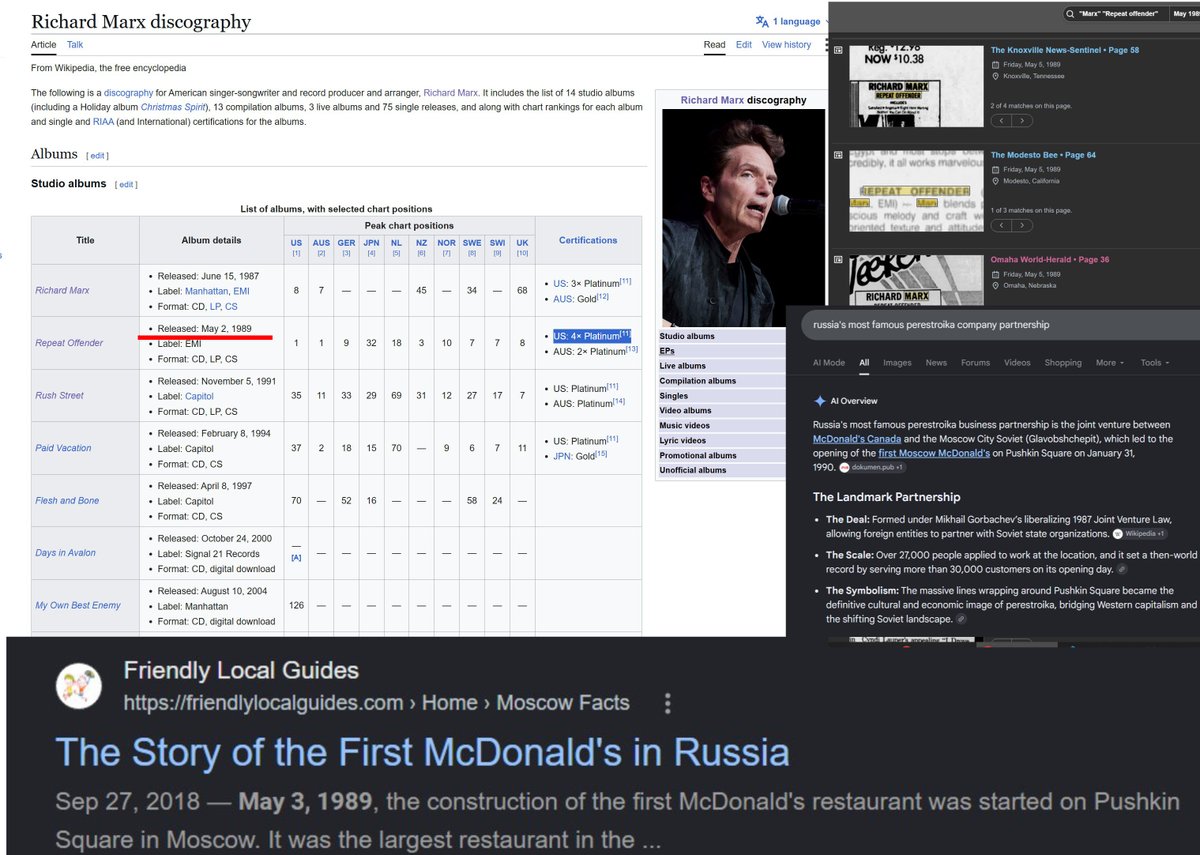Open The Knoxville News-Sentinel Page 58 result

(x=1065, y=50)
